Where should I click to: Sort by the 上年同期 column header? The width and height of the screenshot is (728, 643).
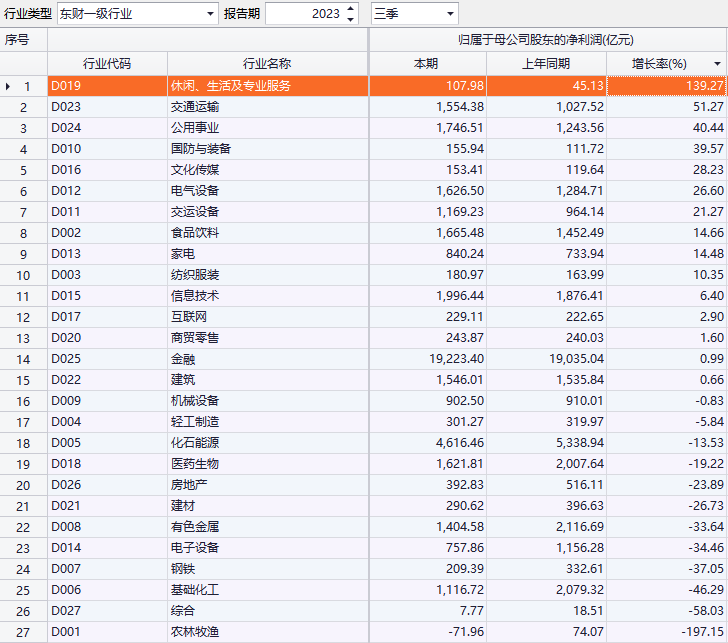click(546, 64)
